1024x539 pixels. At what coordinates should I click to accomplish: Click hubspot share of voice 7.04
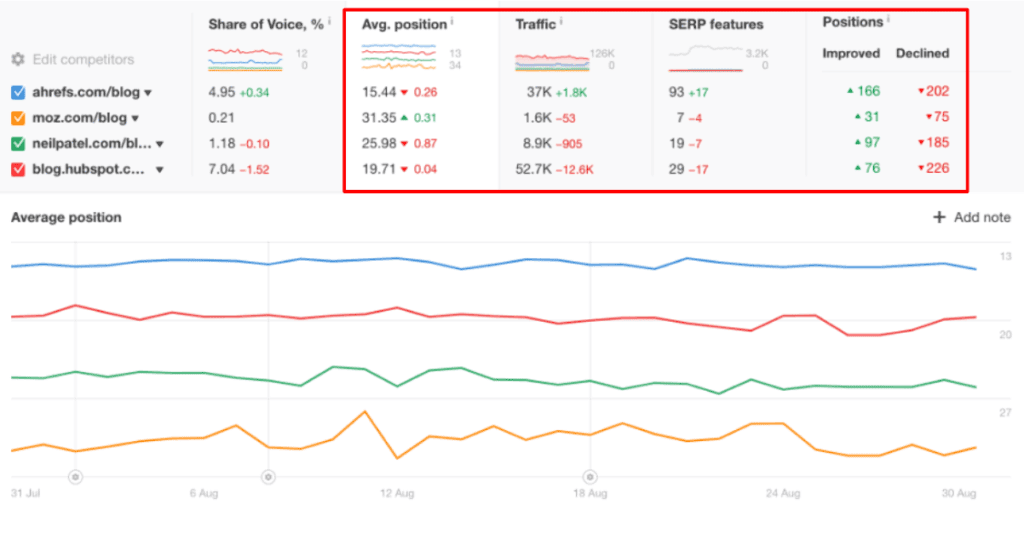[x=221, y=169]
